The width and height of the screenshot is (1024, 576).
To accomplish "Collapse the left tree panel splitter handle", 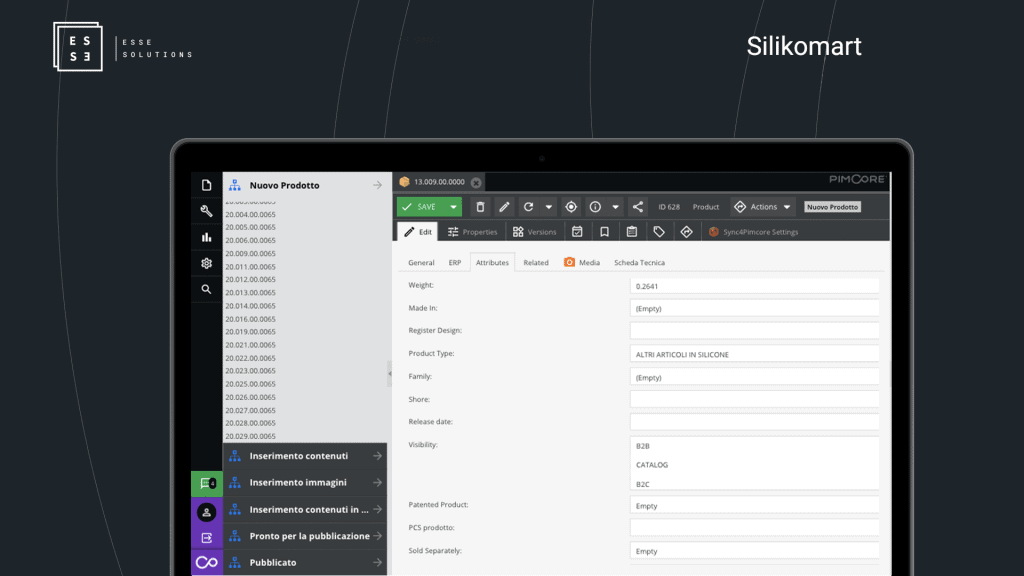I will pyautogui.click(x=390, y=374).
